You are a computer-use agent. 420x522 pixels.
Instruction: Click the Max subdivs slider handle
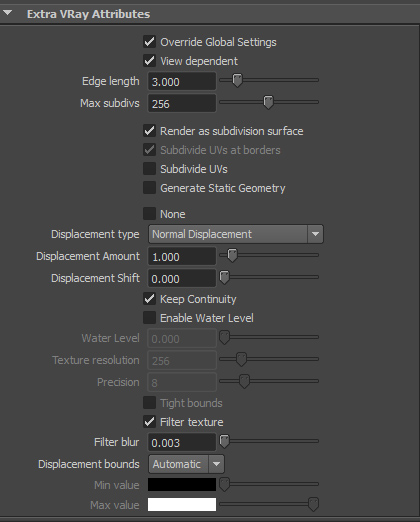[x=268, y=102]
